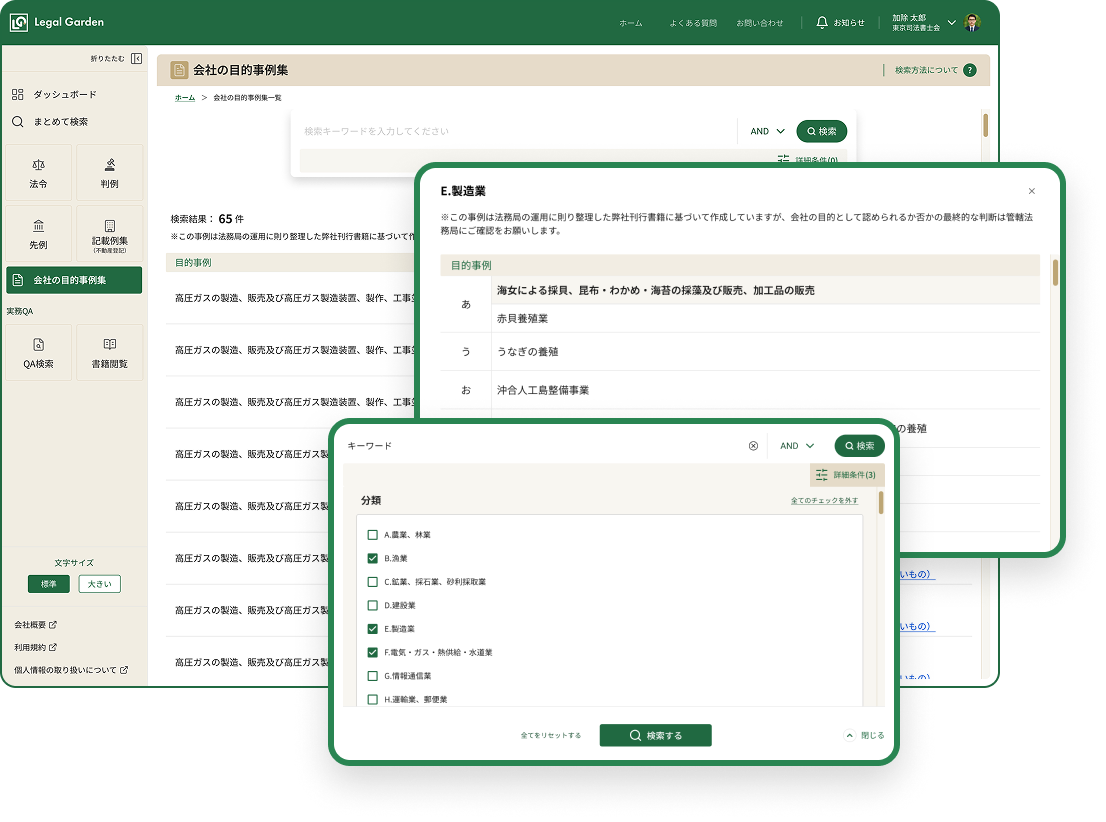Click the Legal Garden logo icon

point(19,23)
